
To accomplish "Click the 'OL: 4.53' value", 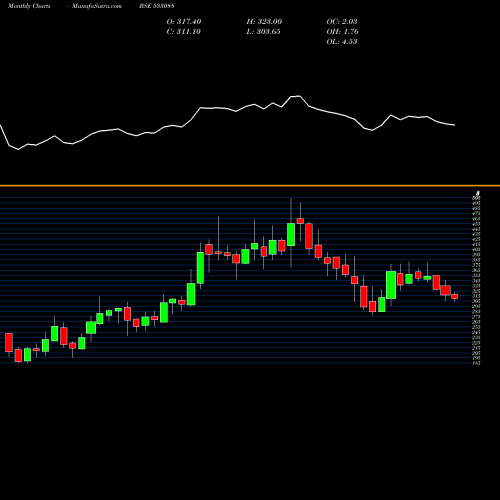I will pyautogui.click(x=342, y=42).
